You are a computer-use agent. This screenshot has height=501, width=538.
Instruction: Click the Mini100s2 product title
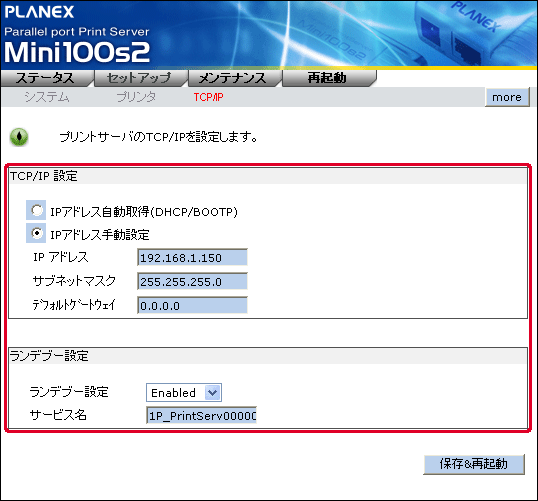[77, 52]
